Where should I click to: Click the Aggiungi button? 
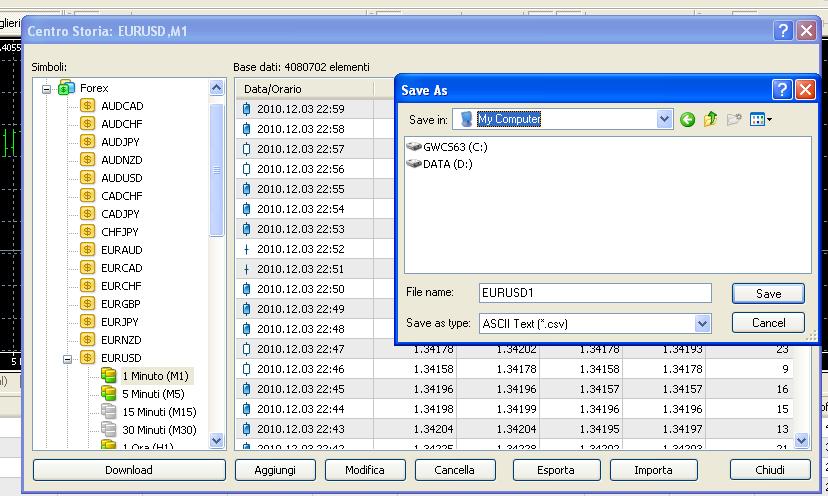coord(275,470)
